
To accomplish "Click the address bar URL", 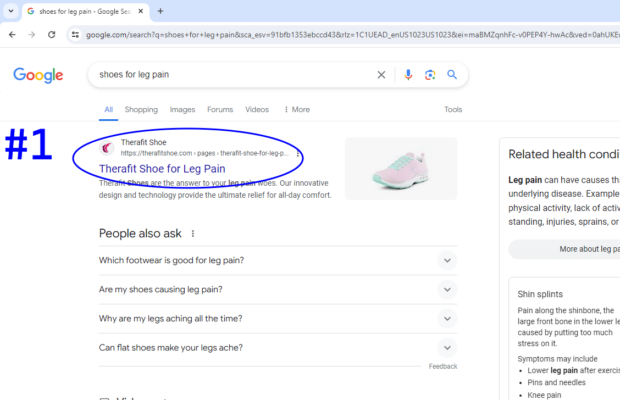I will tap(352, 35).
